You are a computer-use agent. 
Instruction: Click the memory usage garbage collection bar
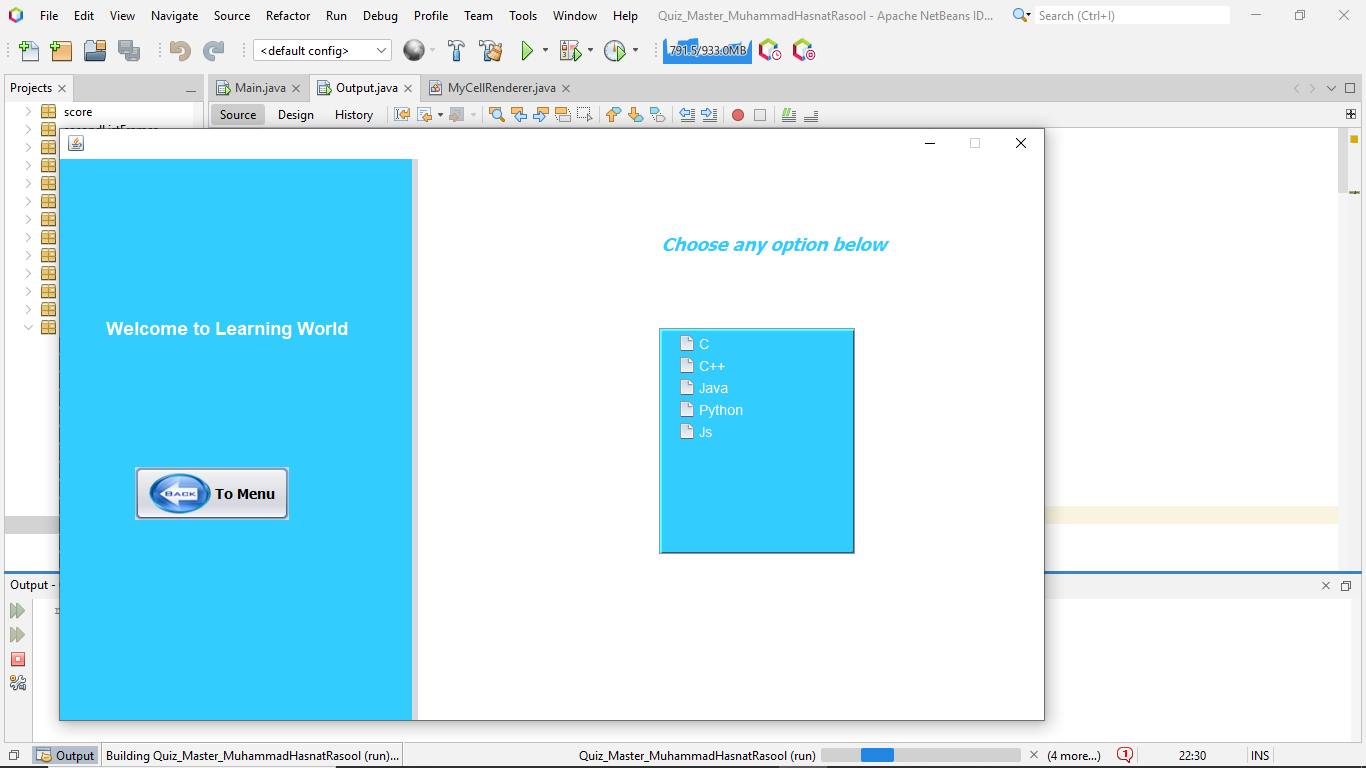[x=707, y=50]
